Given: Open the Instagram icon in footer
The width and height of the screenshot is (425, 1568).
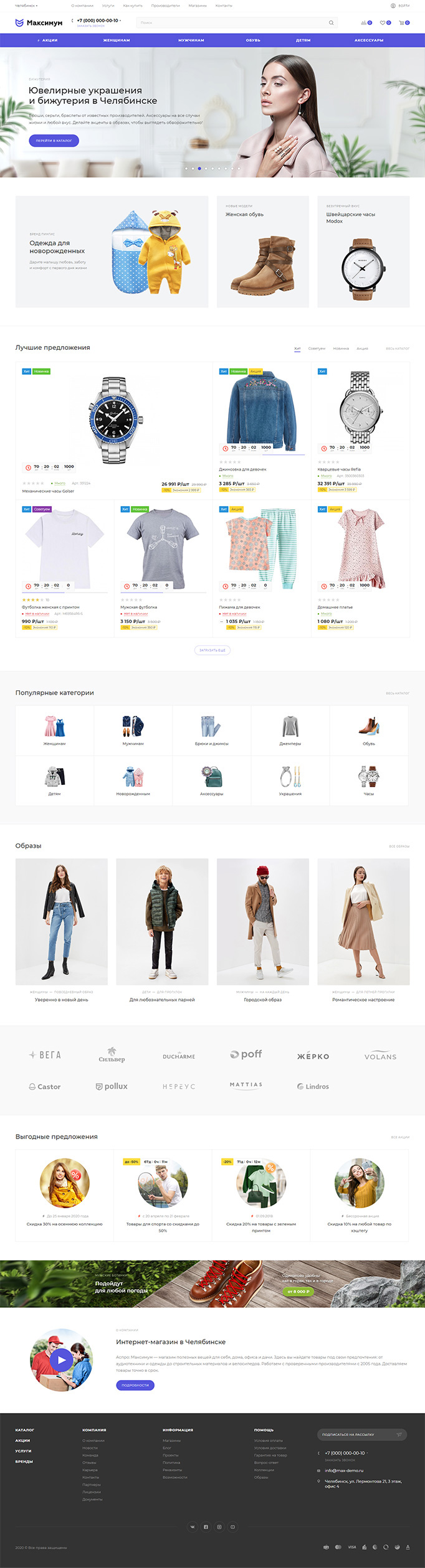Looking at the screenshot, I should point(219,1527).
